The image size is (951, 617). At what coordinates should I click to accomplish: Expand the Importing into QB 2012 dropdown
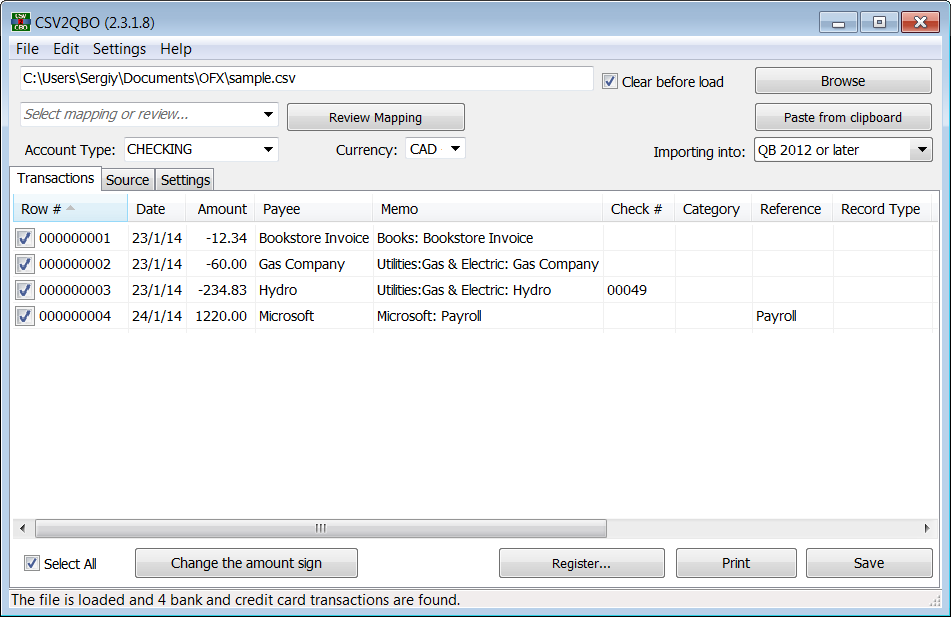[x=843, y=150]
